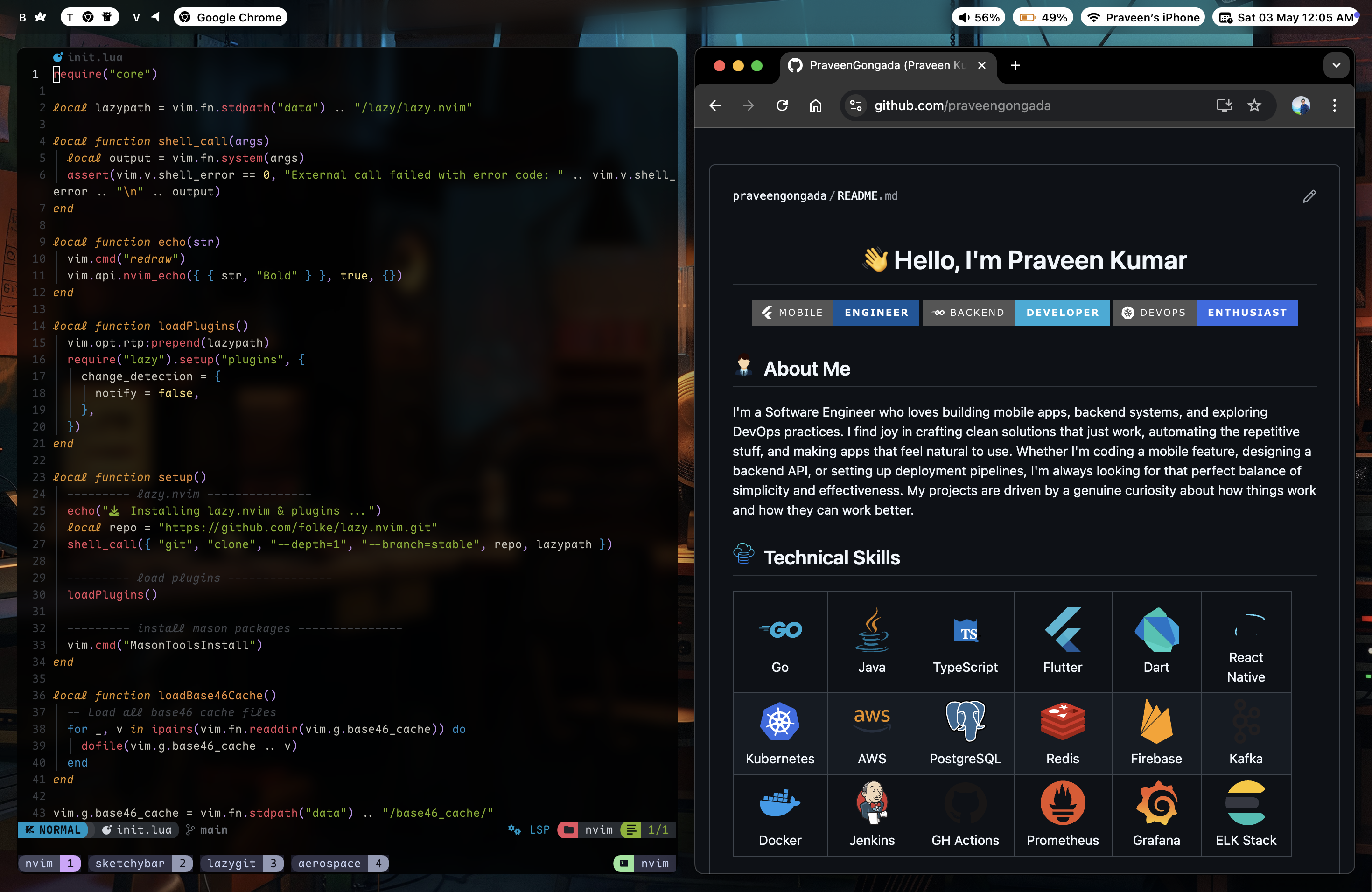The image size is (1372, 892).
Task: Click battery 49% menu bar item
Action: click(x=1043, y=17)
